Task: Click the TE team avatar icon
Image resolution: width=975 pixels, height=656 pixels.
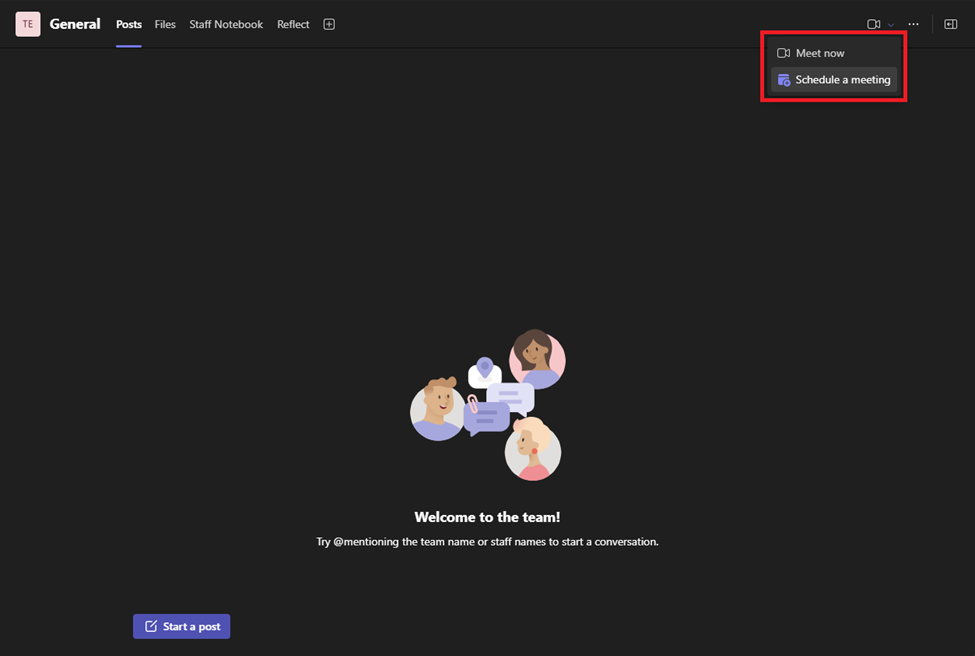Action: pyautogui.click(x=28, y=24)
